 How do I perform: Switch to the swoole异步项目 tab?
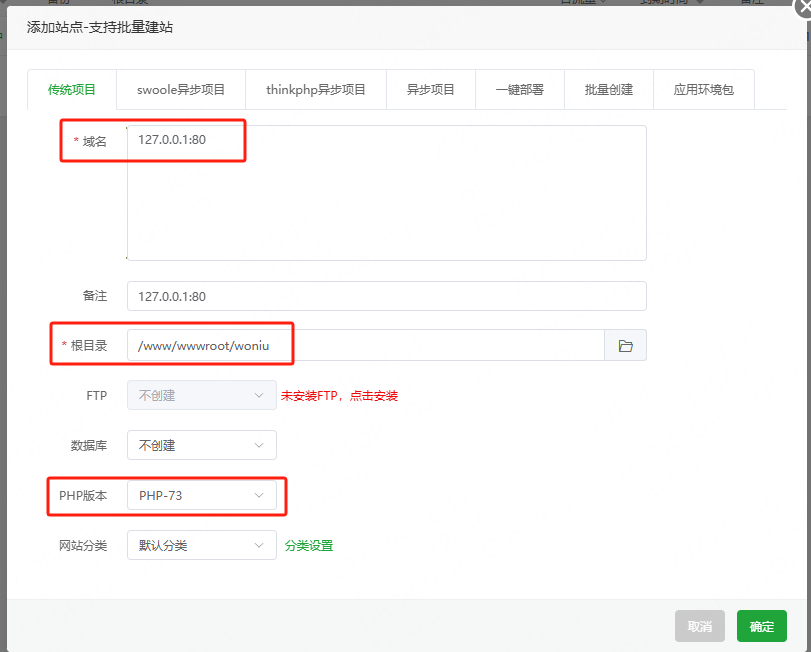click(x=179, y=89)
